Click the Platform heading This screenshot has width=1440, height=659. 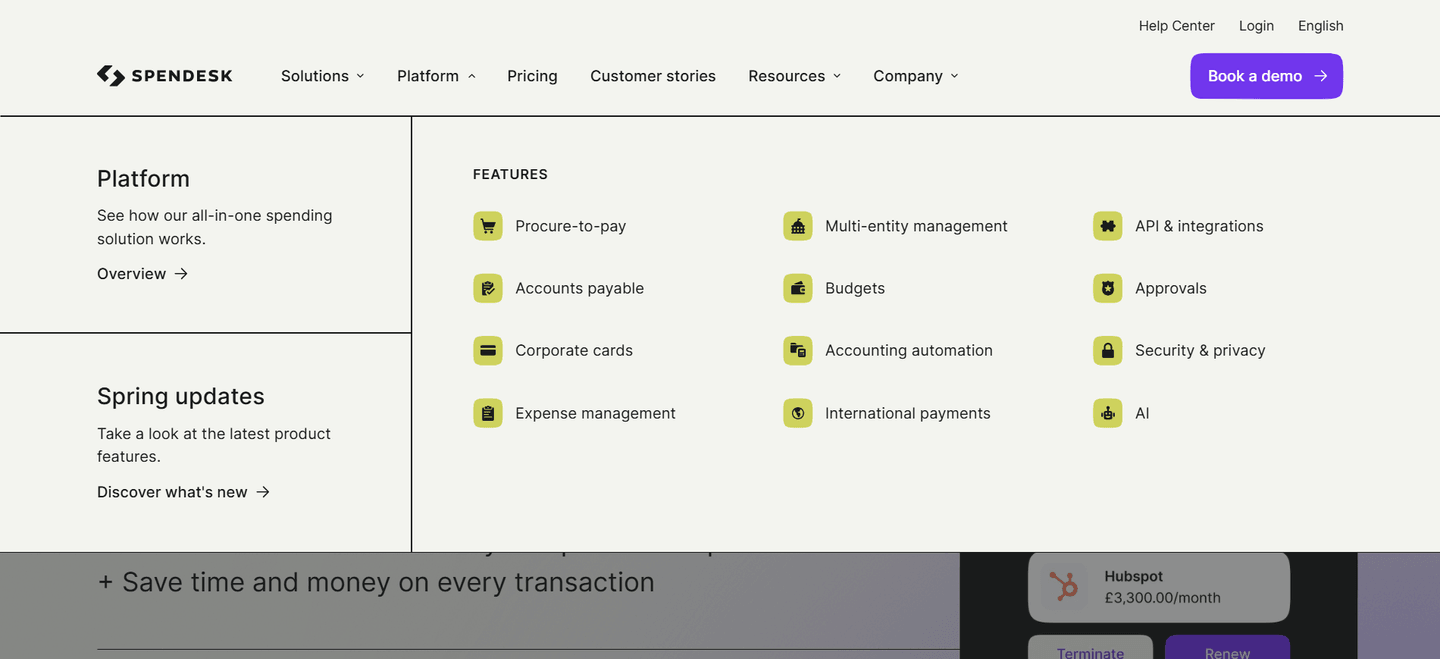(143, 179)
